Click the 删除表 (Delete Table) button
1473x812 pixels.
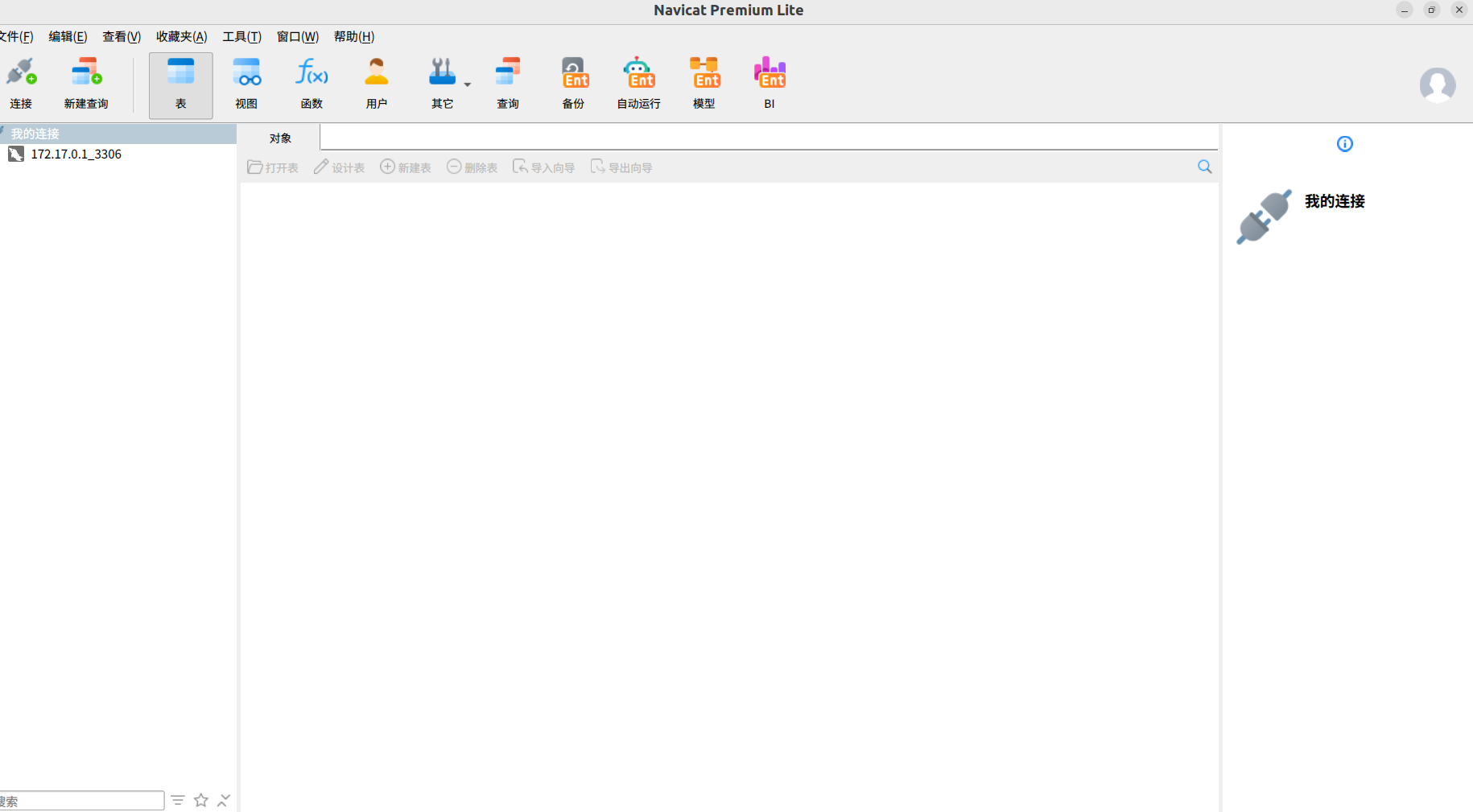coord(472,167)
